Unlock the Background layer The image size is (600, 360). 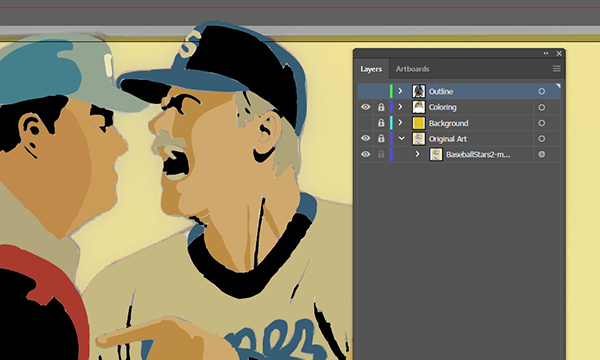[381, 123]
